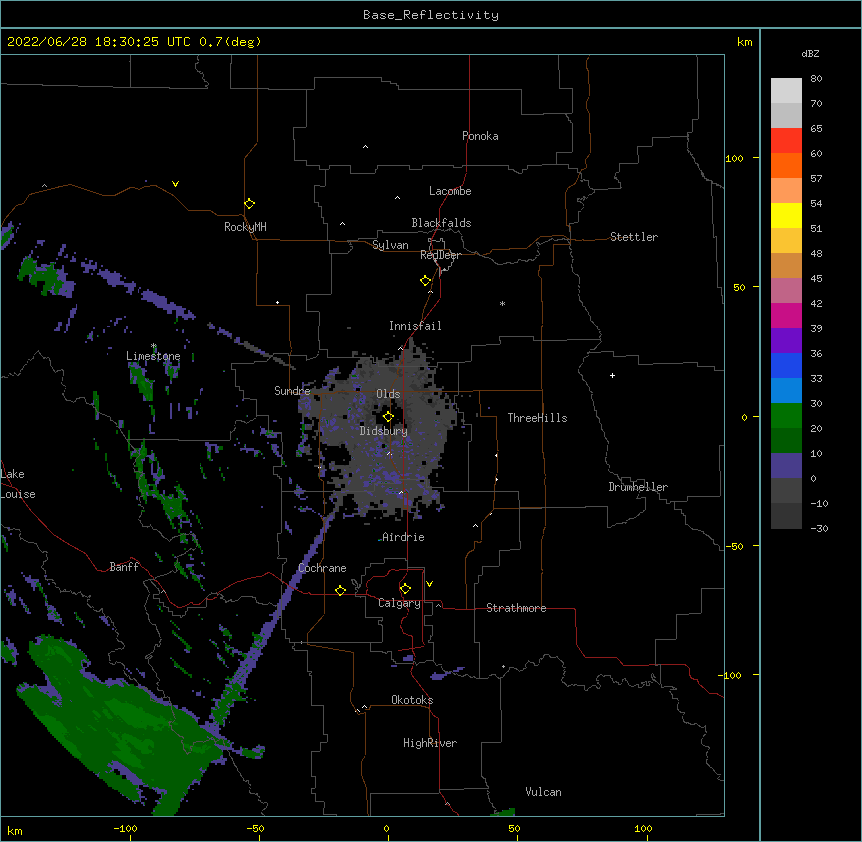This screenshot has height=842, width=862.
Task: Click the Ponoka city label
Action: 480,136
